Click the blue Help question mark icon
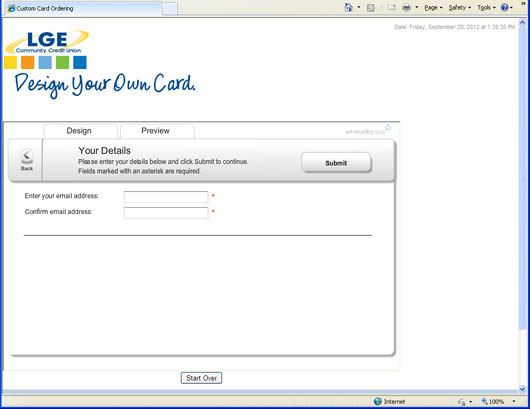 tap(505, 7)
